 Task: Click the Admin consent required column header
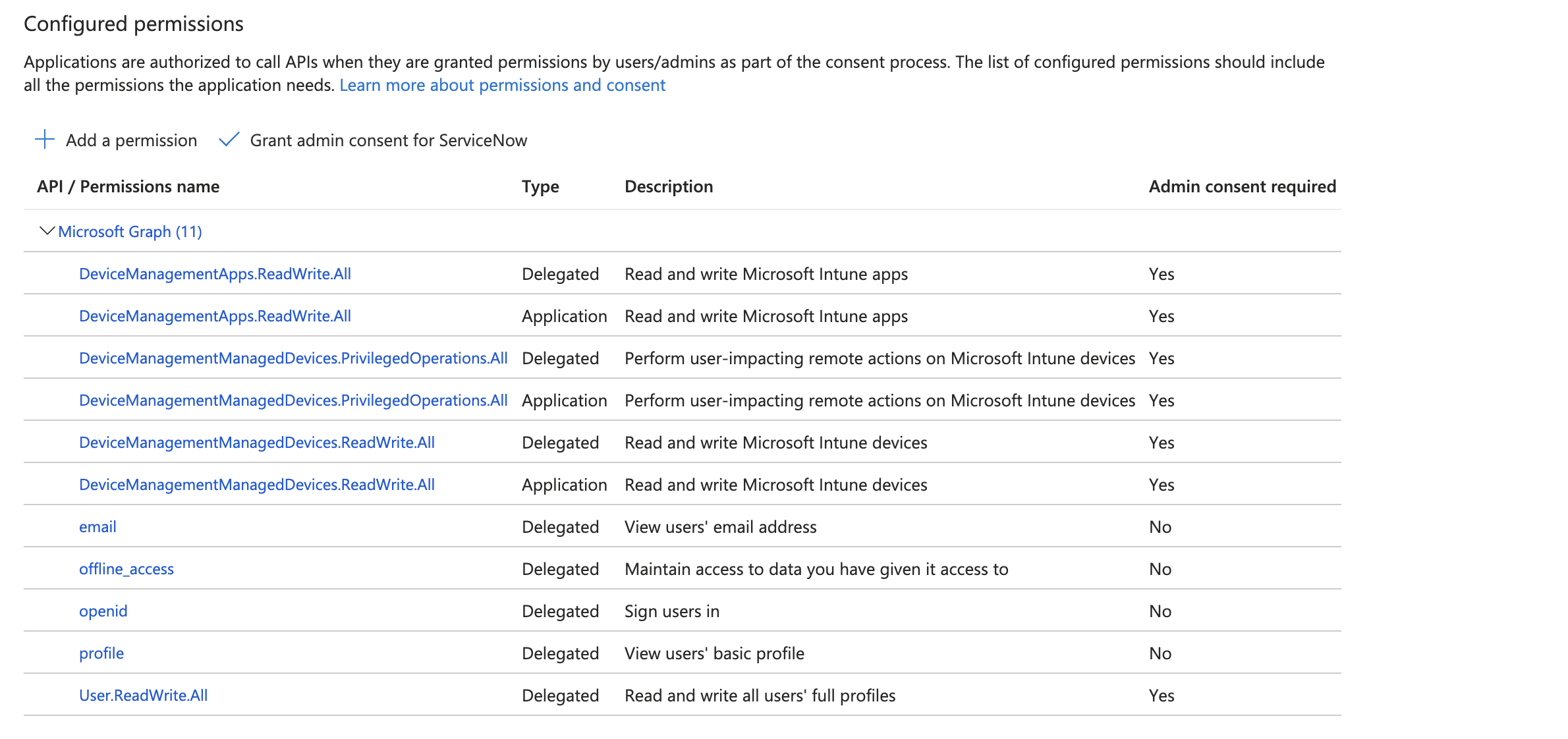1243,186
